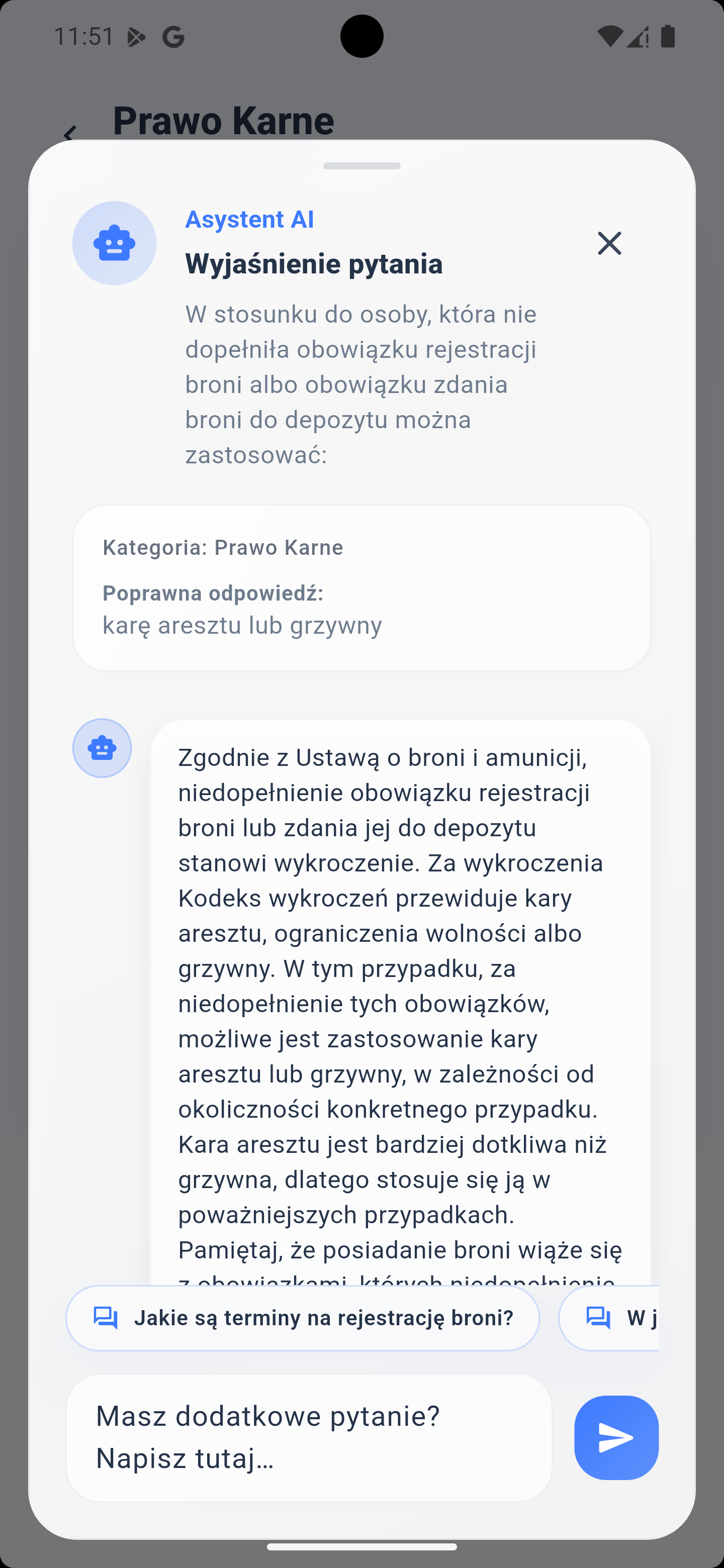The height and width of the screenshot is (1568, 724).
Task: Tap the battery indicator in the status bar
Action: (x=669, y=37)
